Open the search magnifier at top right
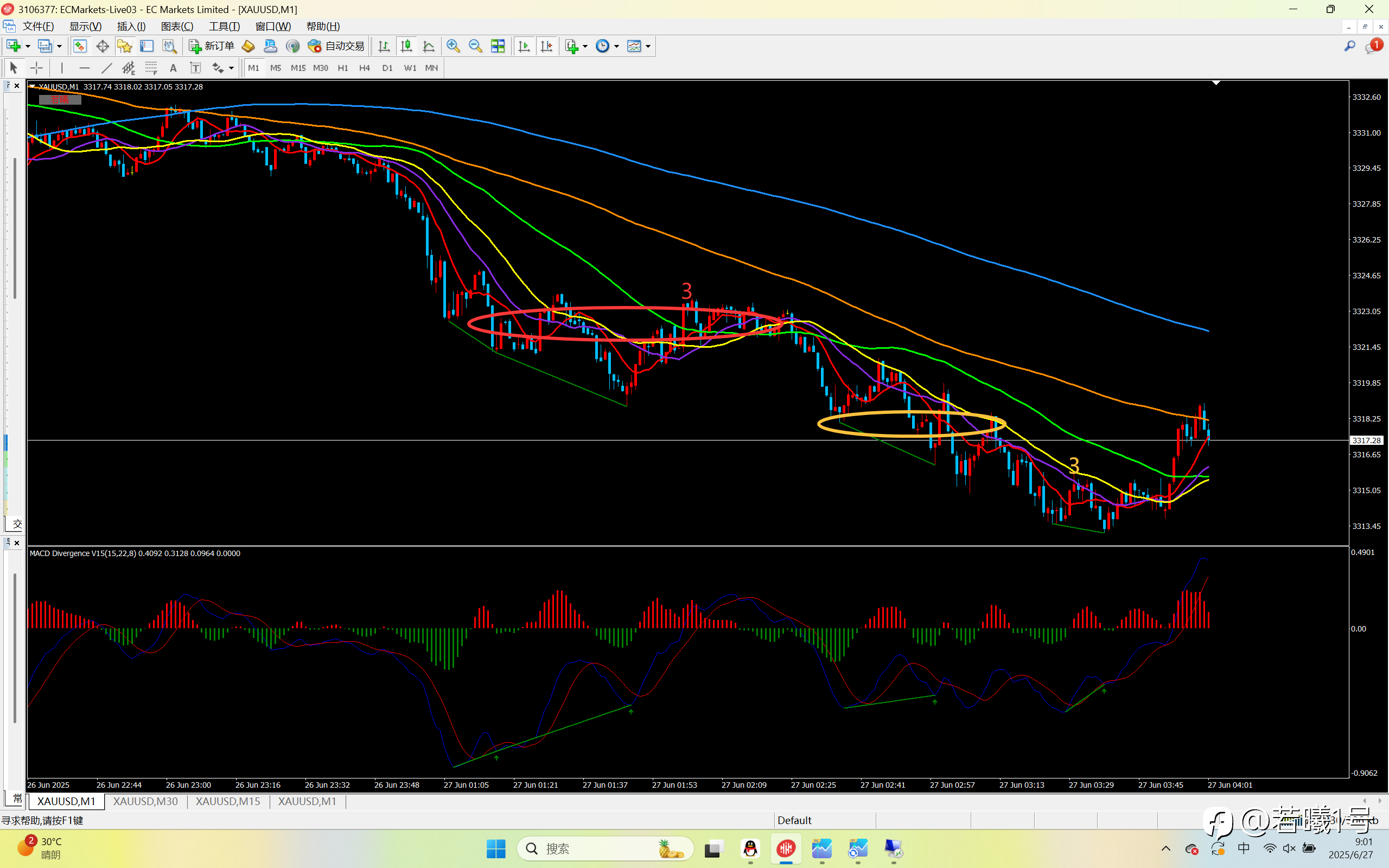The image size is (1389, 868). click(1350, 46)
